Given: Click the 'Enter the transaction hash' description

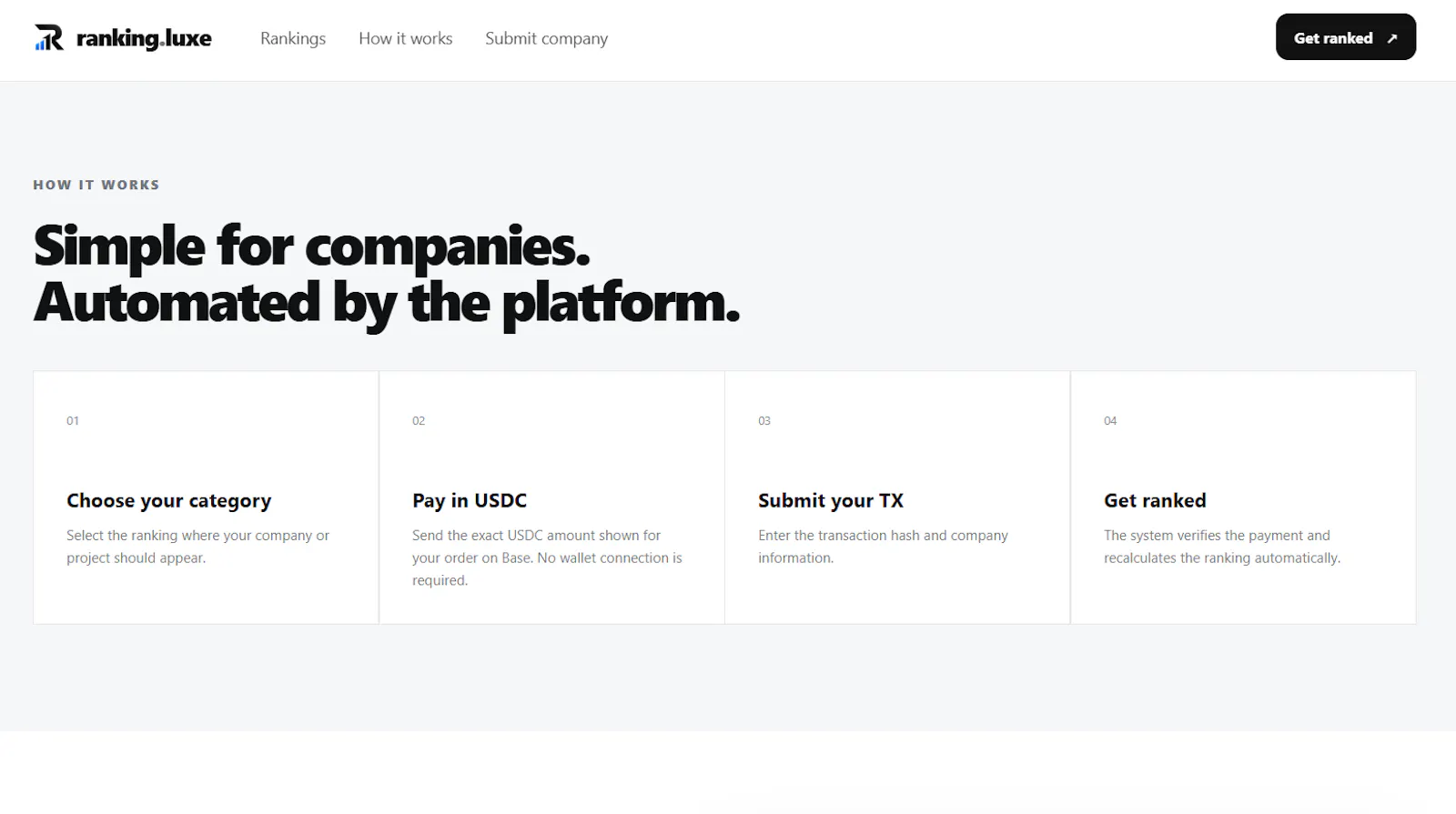Looking at the screenshot, I should coord(883,547).
